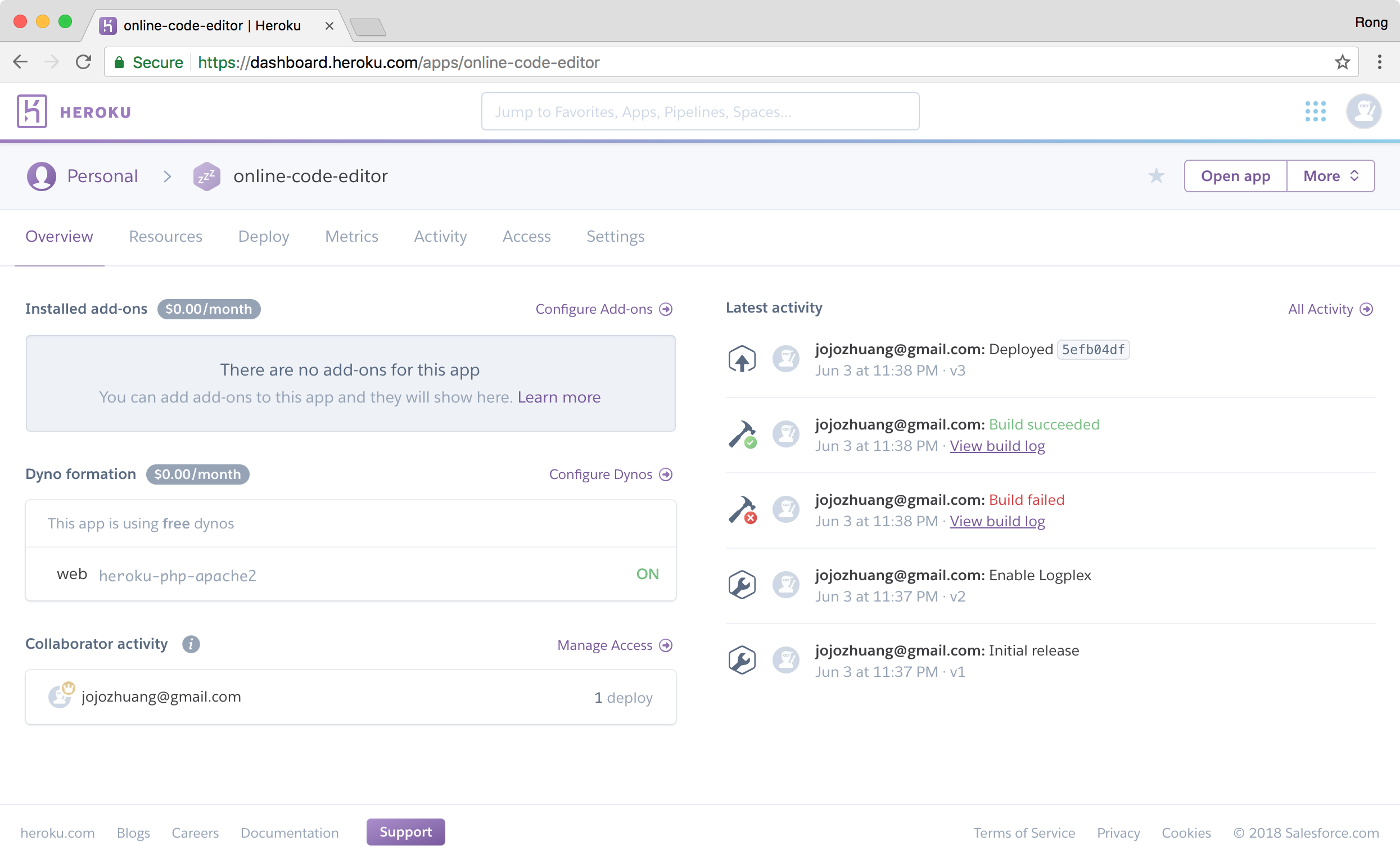Click the browser address bar URL
The height and width of the screenshot is (859, 1400).
point(398,62)
